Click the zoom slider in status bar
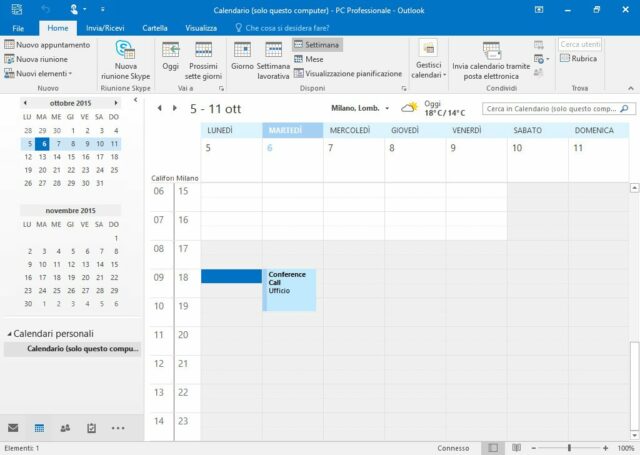Screen dimensions: 640x455 [569, 448]
